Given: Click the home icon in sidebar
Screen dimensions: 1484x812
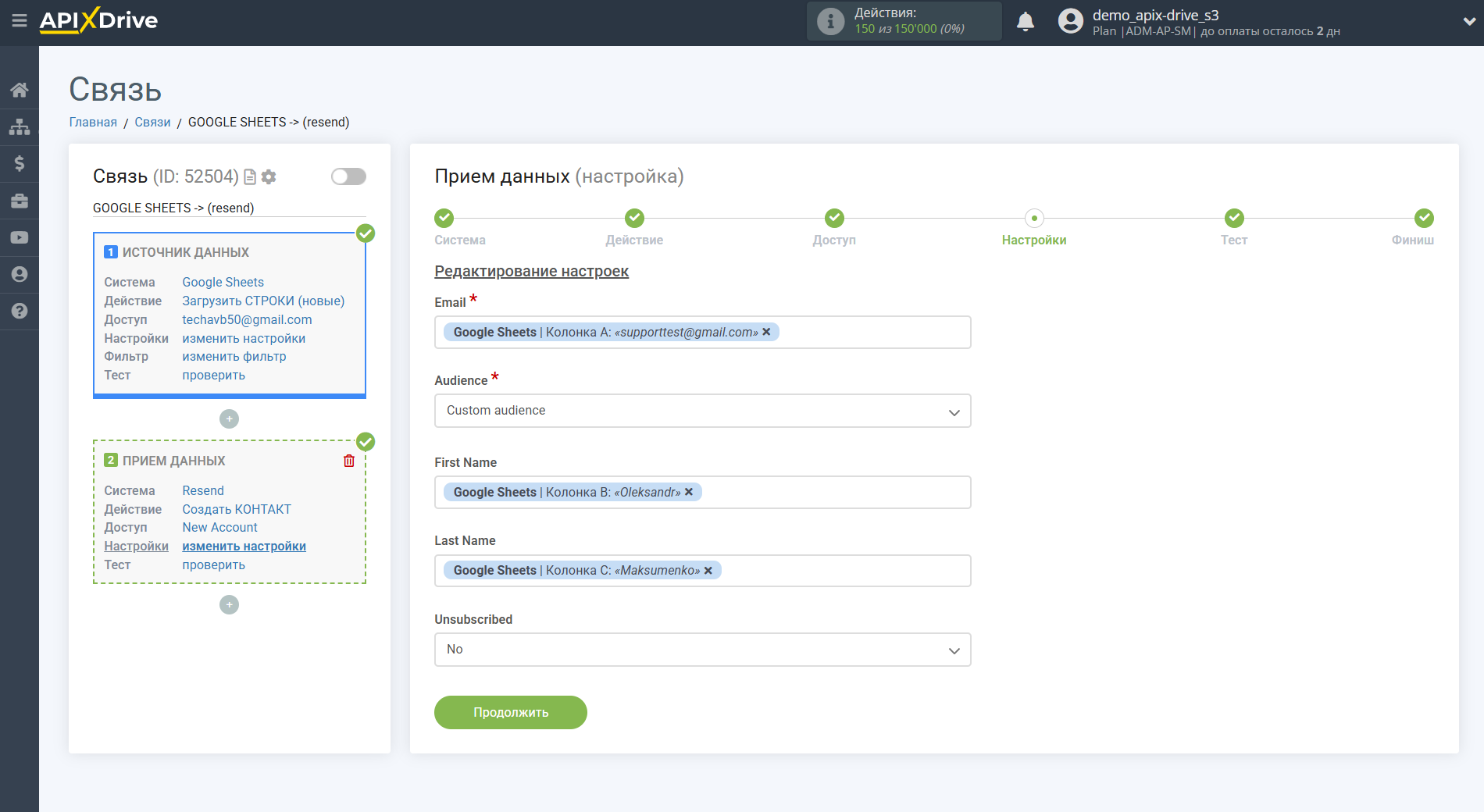Looking at the screenshot, I should (20, 90).
